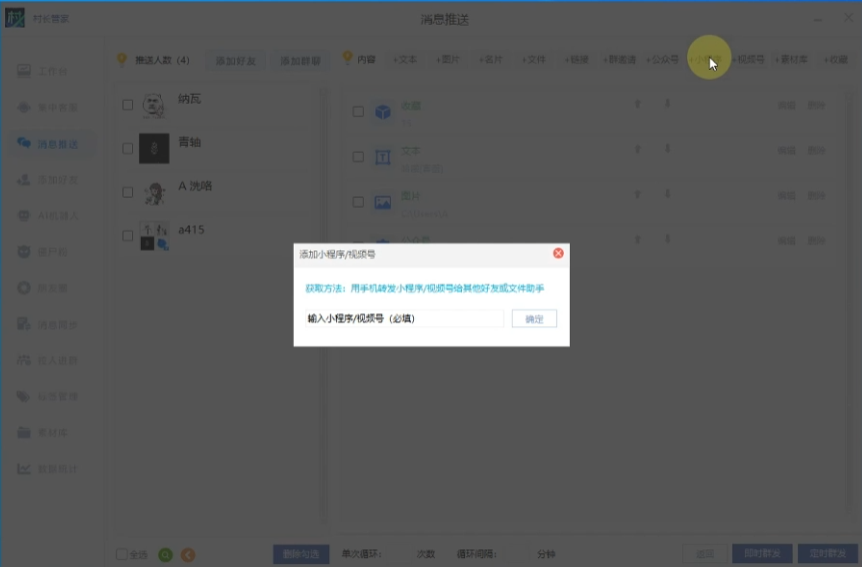Click the text icon of 文本 row
Screen dimensions: 862x567
[383, 157]
